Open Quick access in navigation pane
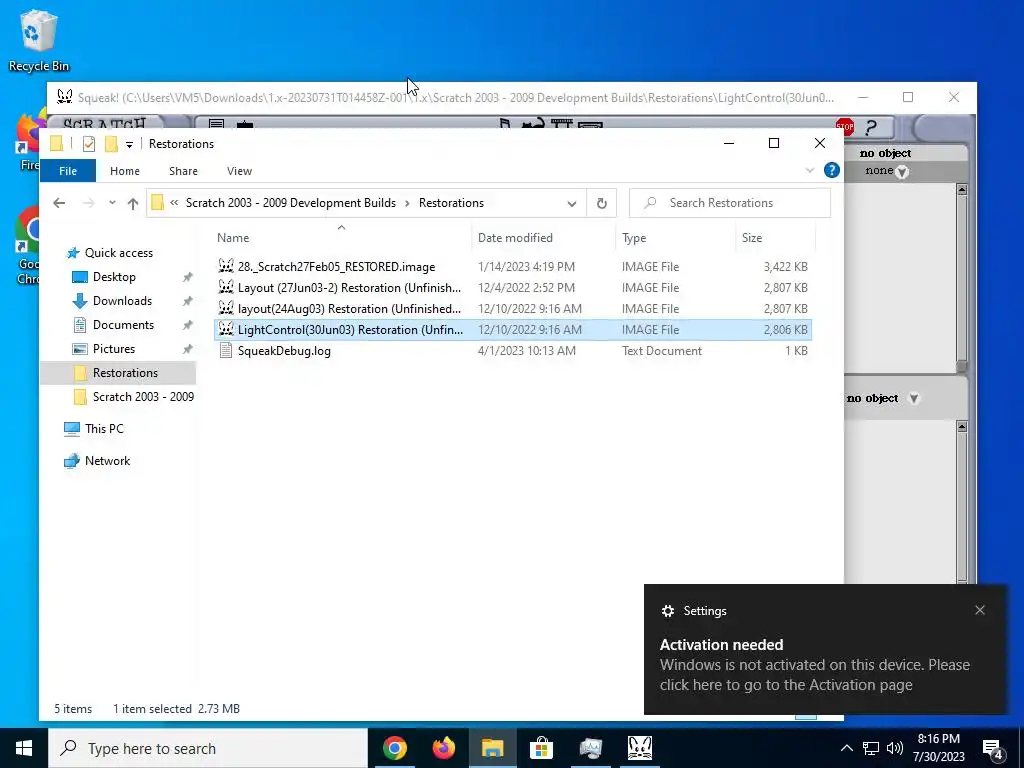The width and height of the screenshot is (1024, 768). point(119,253)
